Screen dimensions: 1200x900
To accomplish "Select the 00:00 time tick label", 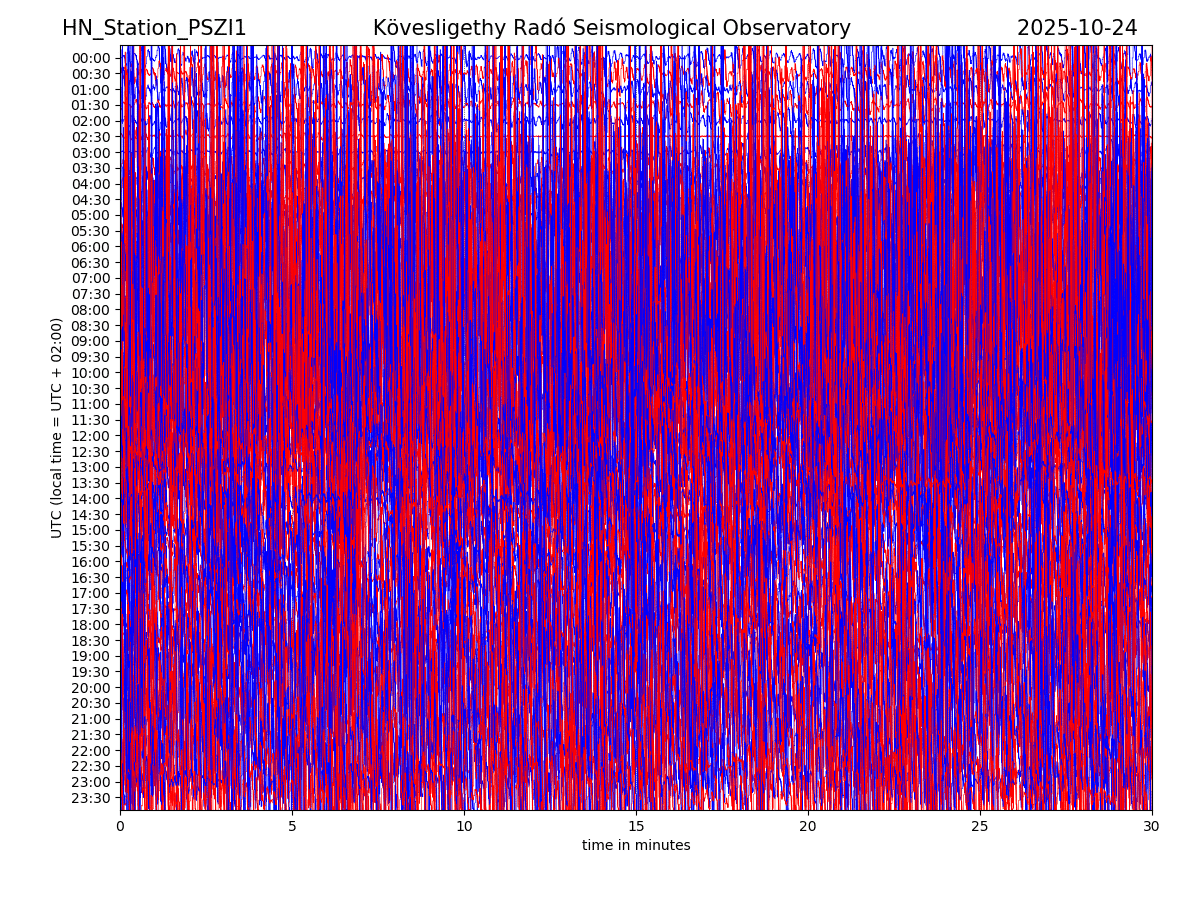I will pos(90,58).
